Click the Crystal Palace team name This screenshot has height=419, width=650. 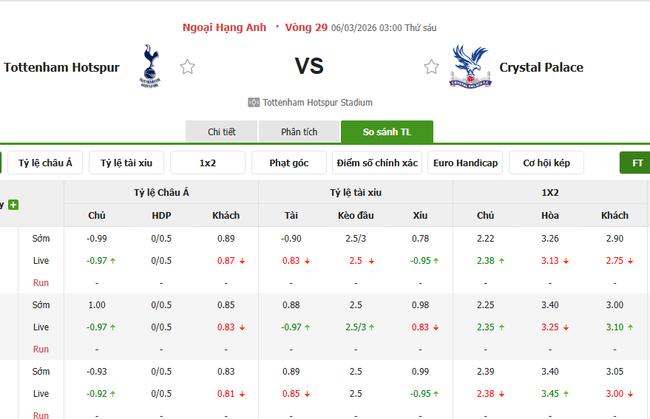[541, 67]
